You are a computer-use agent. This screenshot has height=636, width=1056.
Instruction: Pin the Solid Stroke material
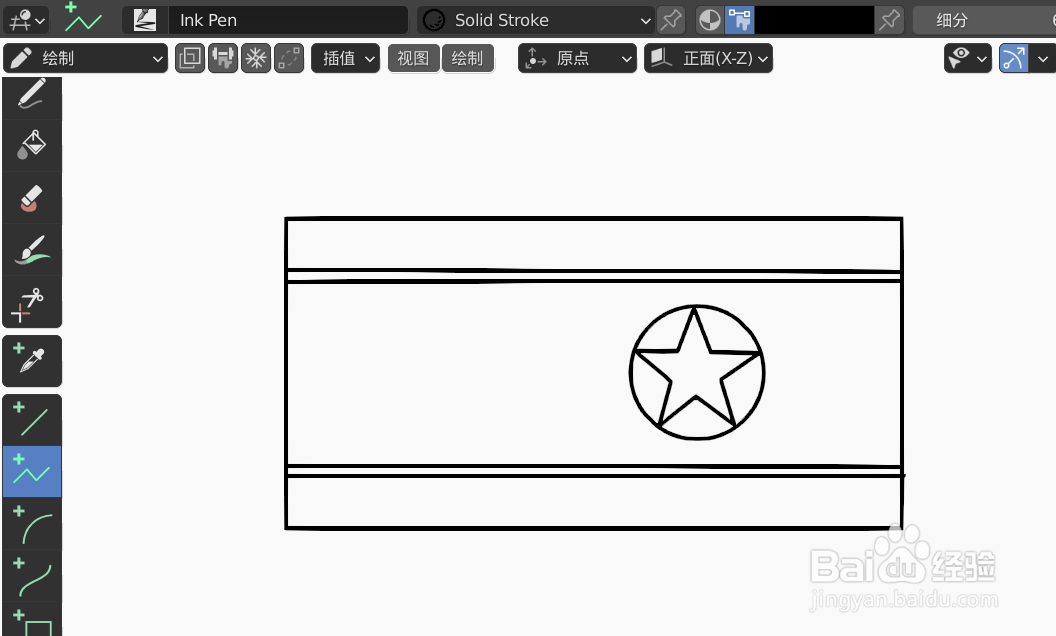tap(671, 20)
